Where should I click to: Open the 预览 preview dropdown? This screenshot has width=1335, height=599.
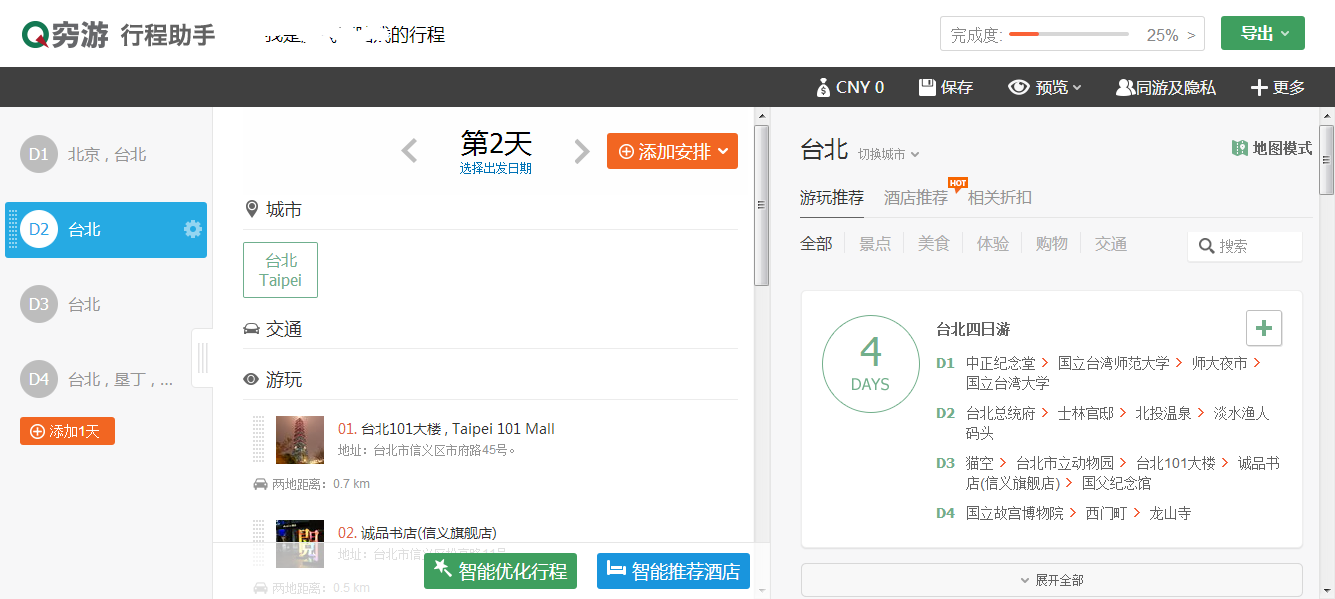click(1045, 87)
